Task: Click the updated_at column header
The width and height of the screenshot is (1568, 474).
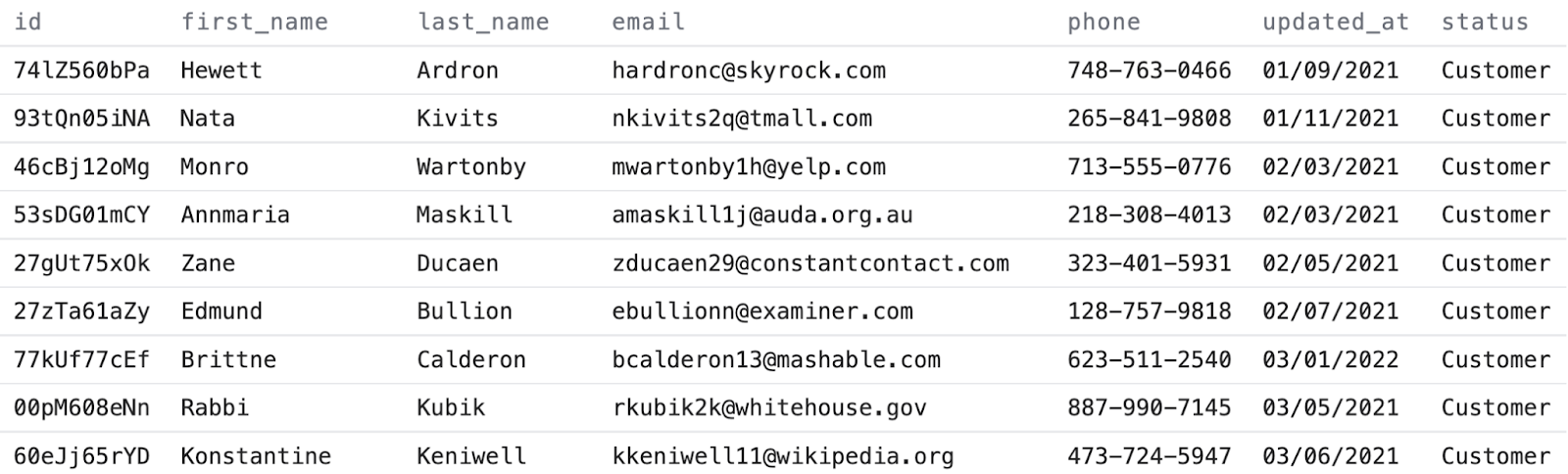Action: [x=1335, y=22]
